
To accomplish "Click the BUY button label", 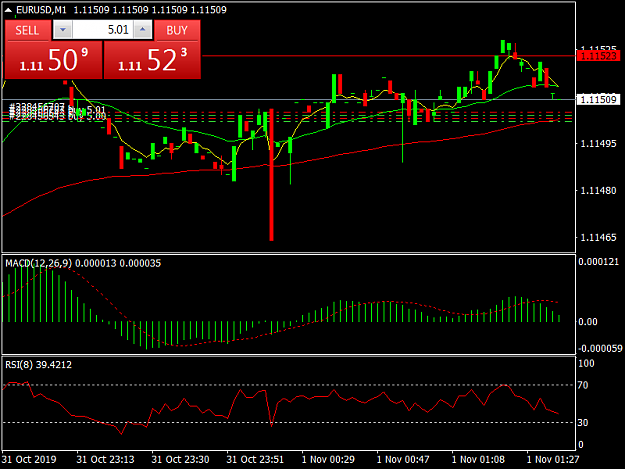I will pos(177,30).
